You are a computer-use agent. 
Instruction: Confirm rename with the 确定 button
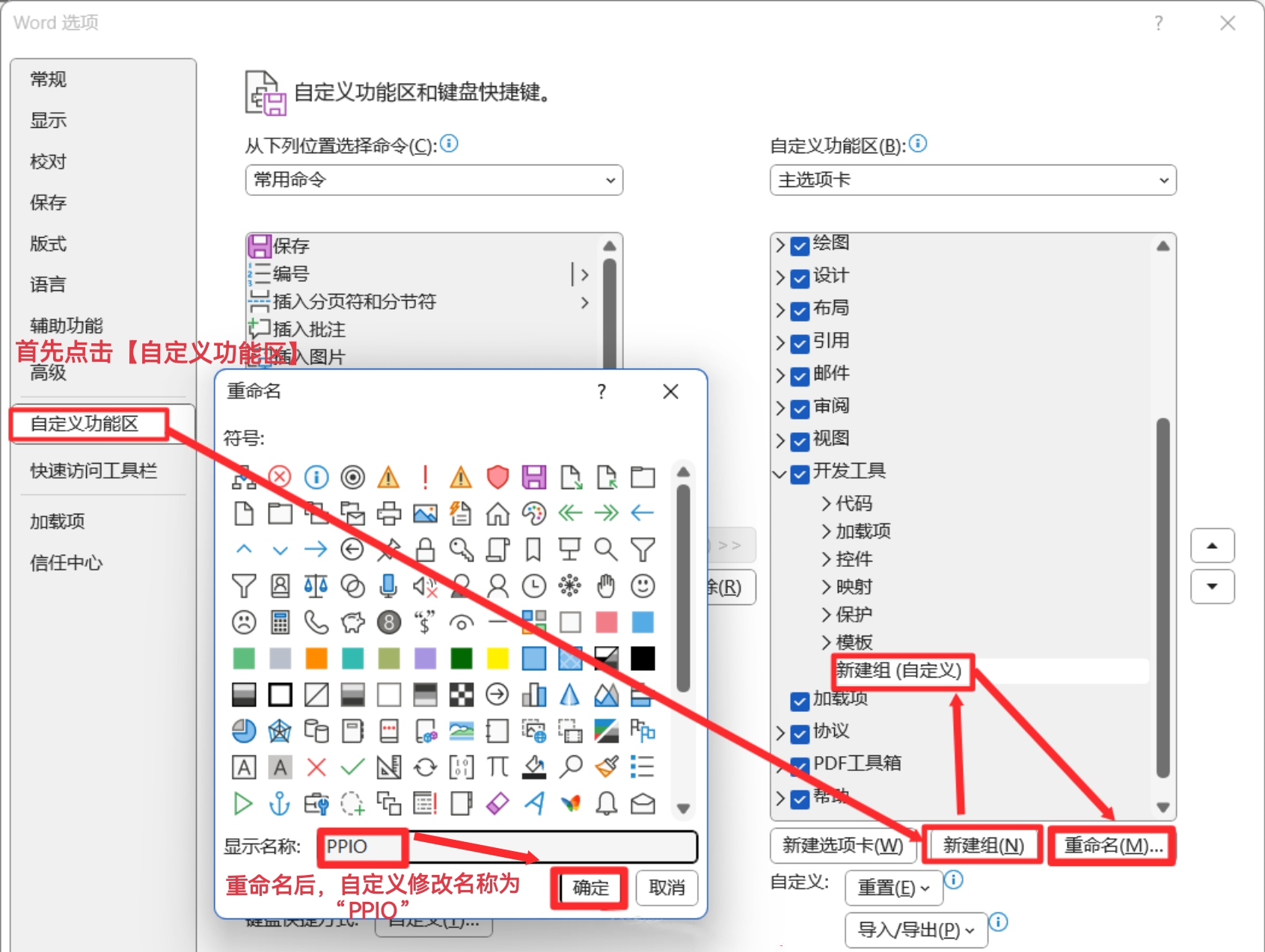pos(590,888)
